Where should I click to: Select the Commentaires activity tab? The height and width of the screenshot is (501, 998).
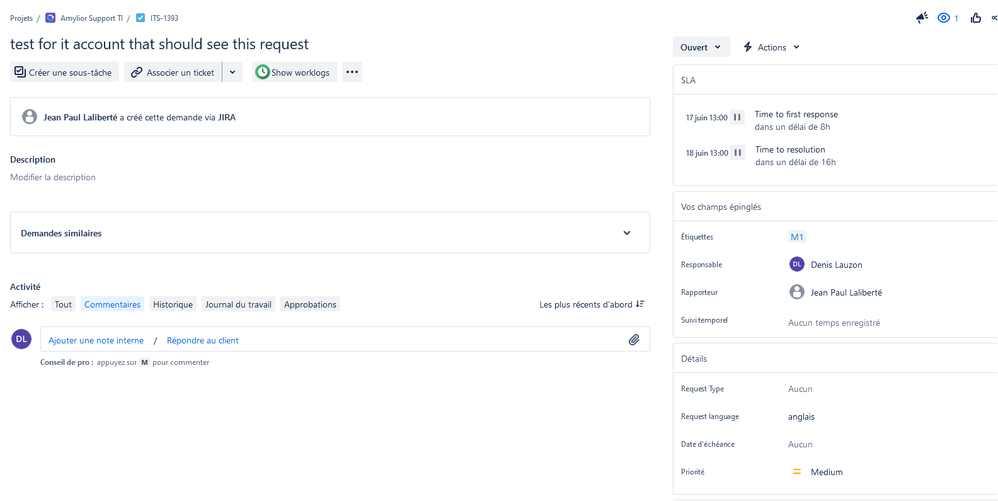click(112, 304)
